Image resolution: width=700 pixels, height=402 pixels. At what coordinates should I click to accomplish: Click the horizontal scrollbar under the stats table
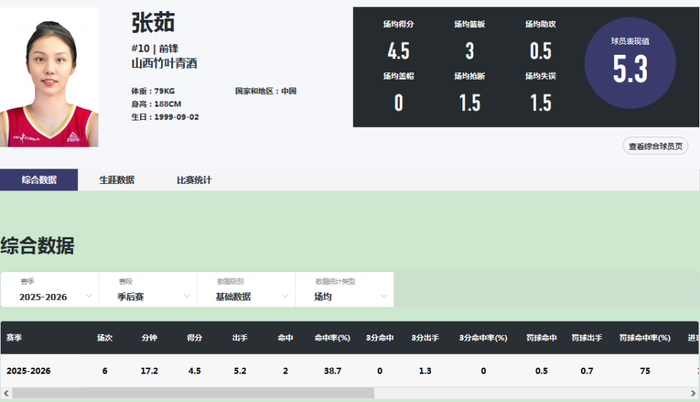pyautogui.click(x=190, y=394)
